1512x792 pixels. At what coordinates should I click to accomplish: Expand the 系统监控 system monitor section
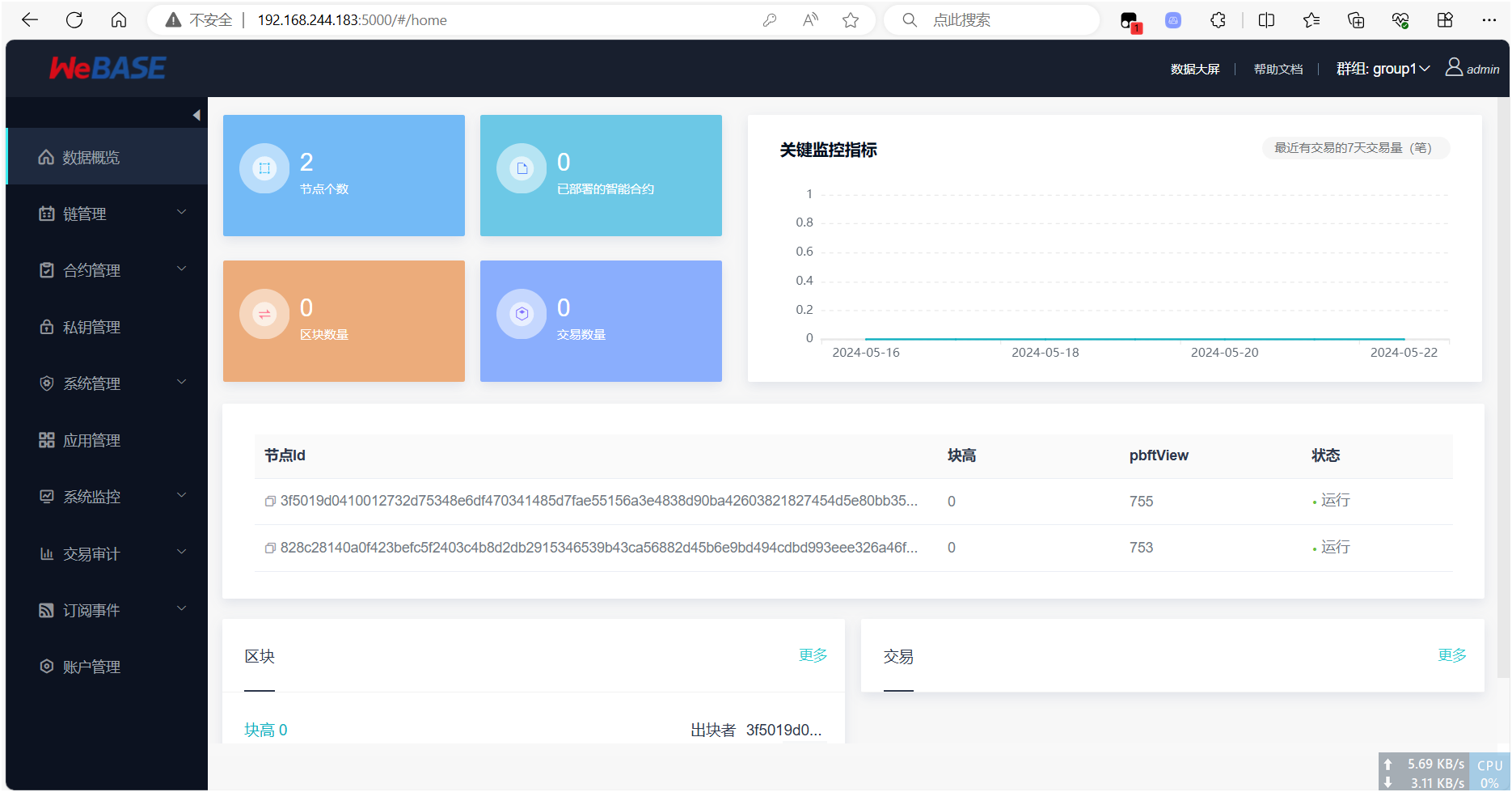89,497
